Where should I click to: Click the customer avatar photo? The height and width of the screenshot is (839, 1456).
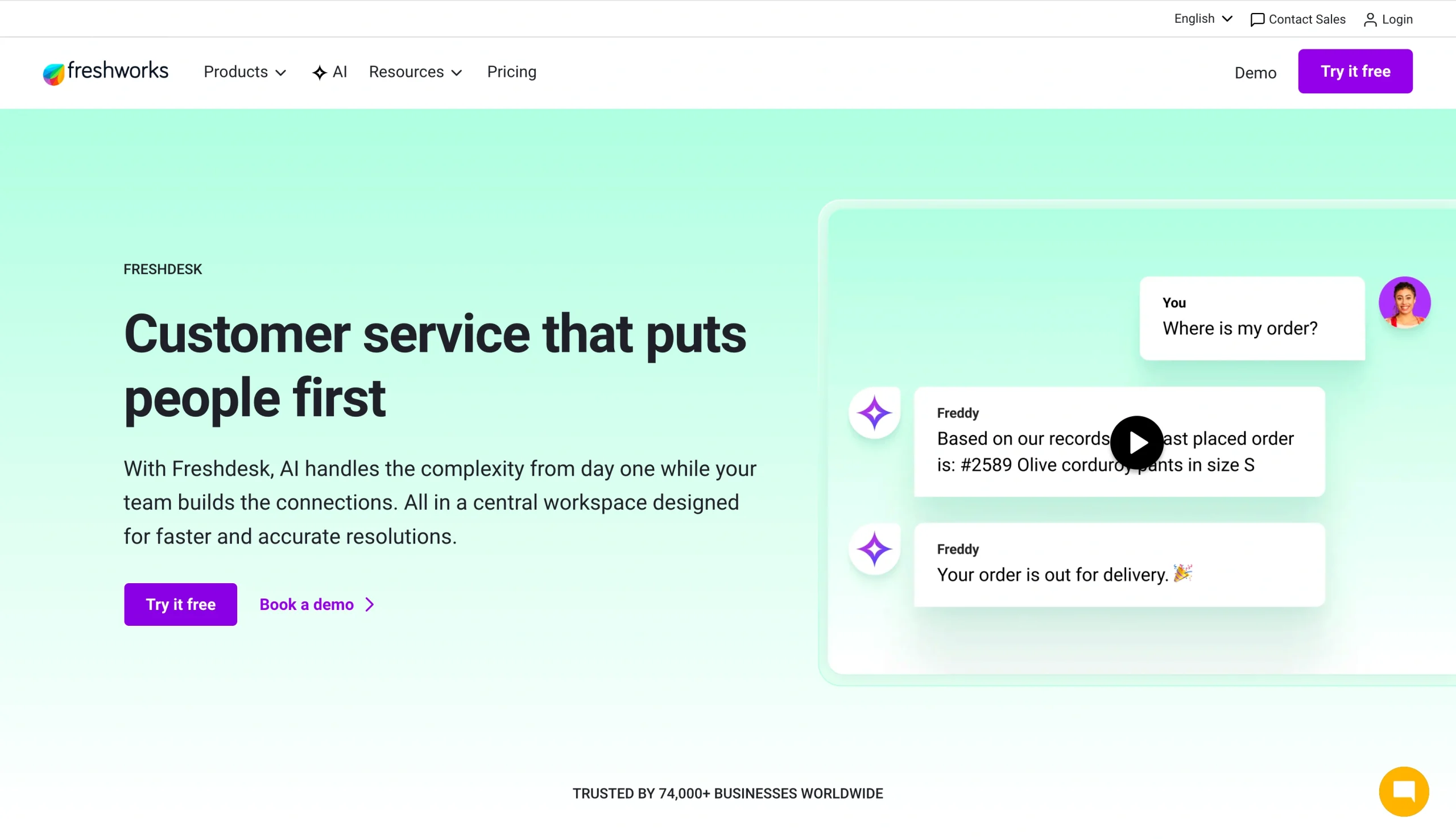[x=1404, y=302]
